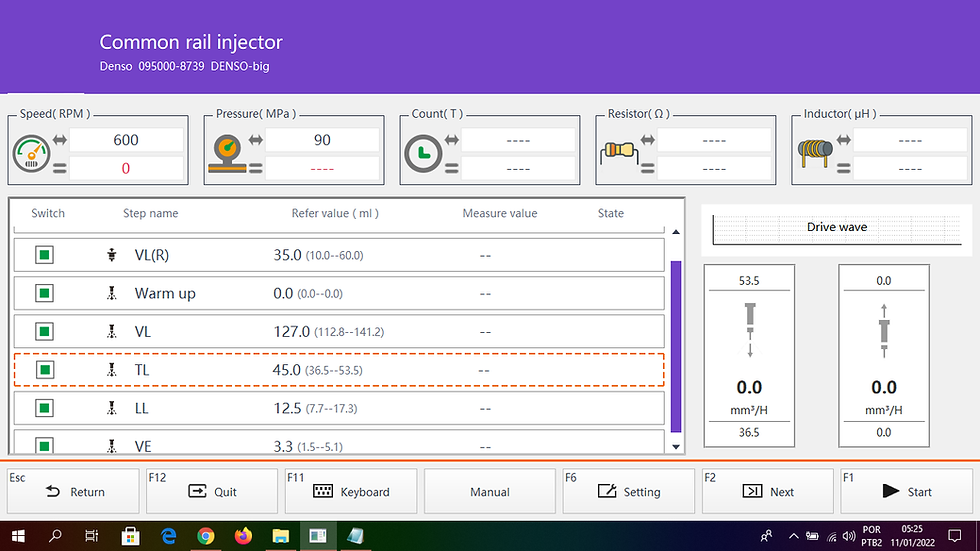Click the Quit button
This screenshot has height=551, width=980.
212,492
